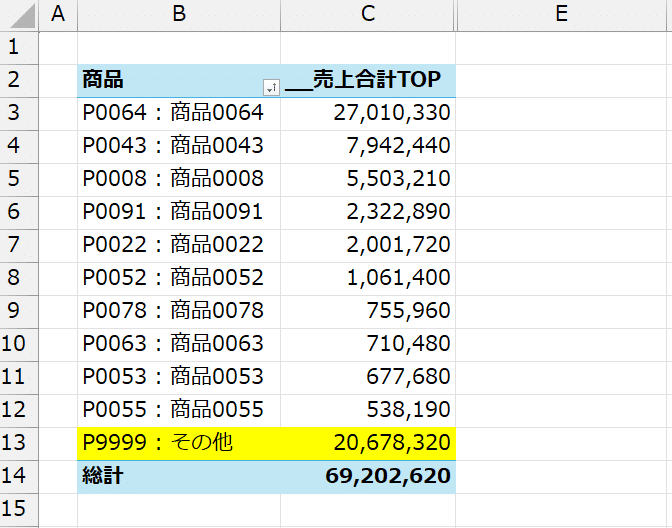Select cell P0043：商品0043
Screen dimensions: 672x528
point(179,147)
